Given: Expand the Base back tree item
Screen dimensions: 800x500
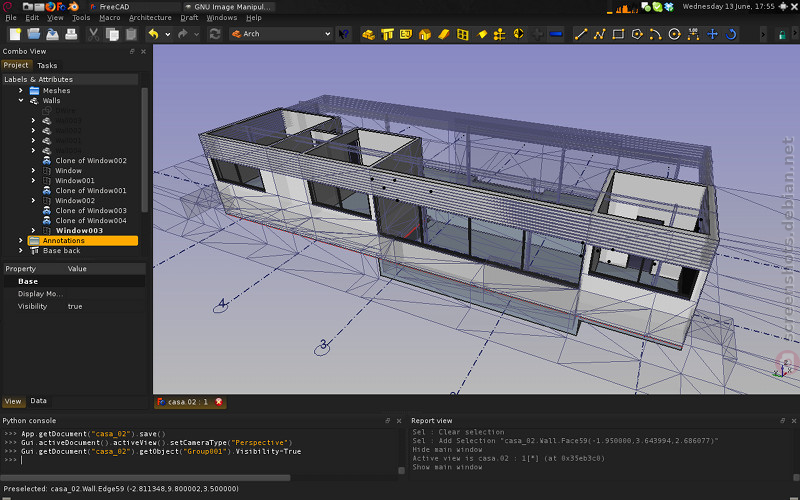Looking at the screenshot, I should pyautogui.click(x=21, y=251).
